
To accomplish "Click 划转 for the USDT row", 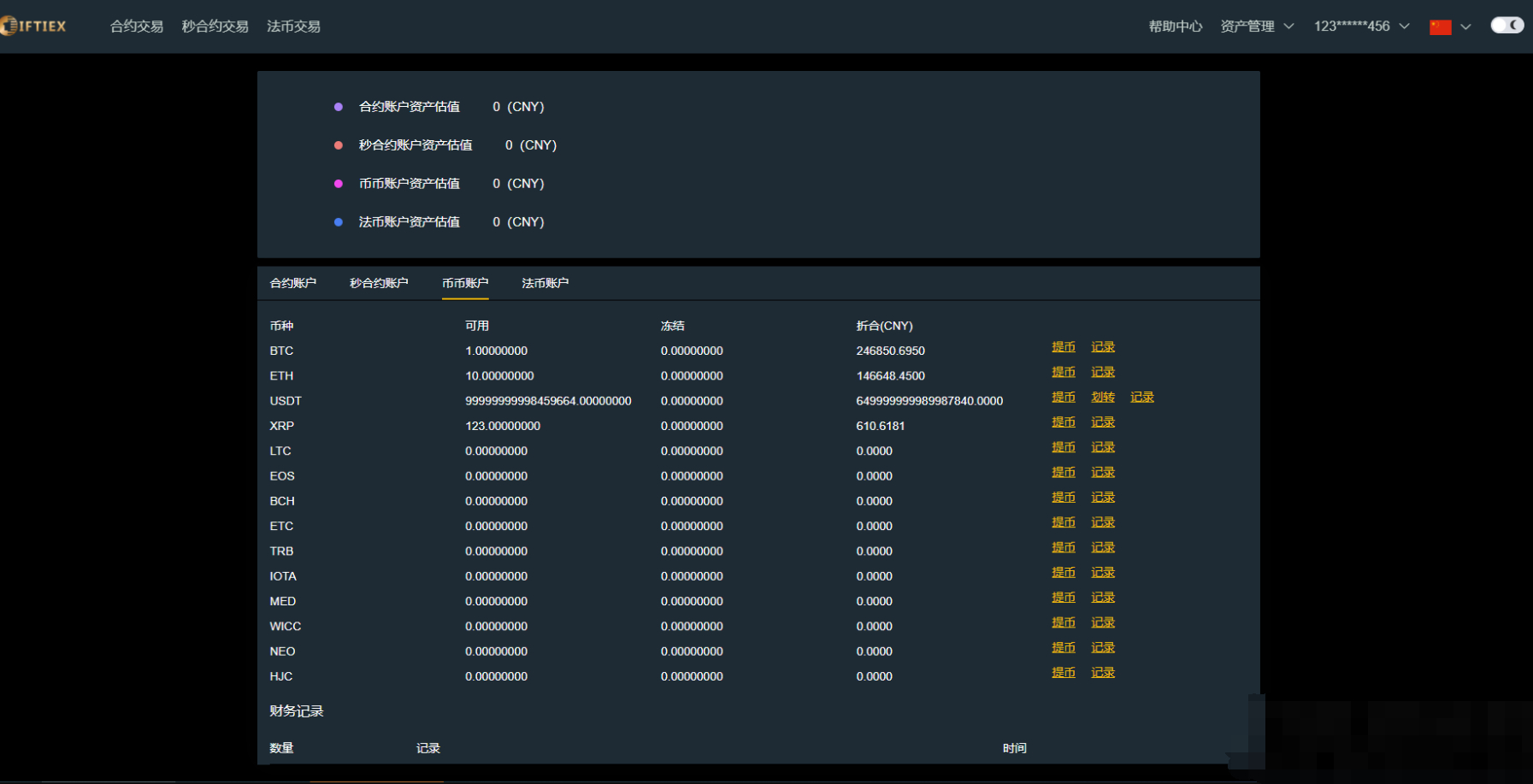I will (1103, 398).
